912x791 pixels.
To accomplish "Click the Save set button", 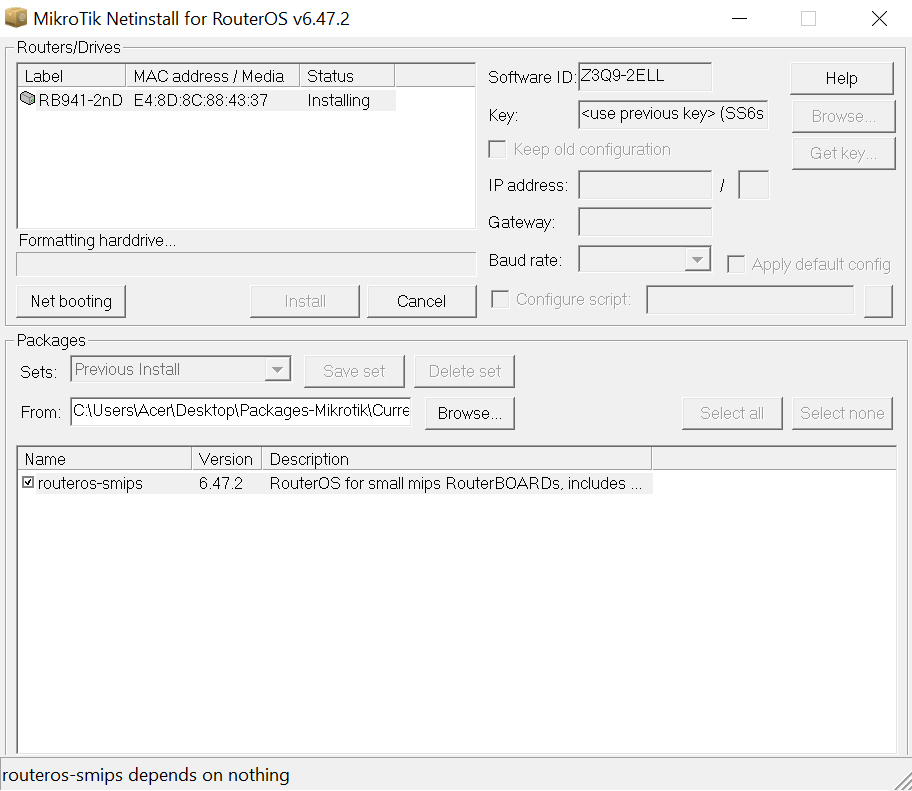I will [354, 371].
